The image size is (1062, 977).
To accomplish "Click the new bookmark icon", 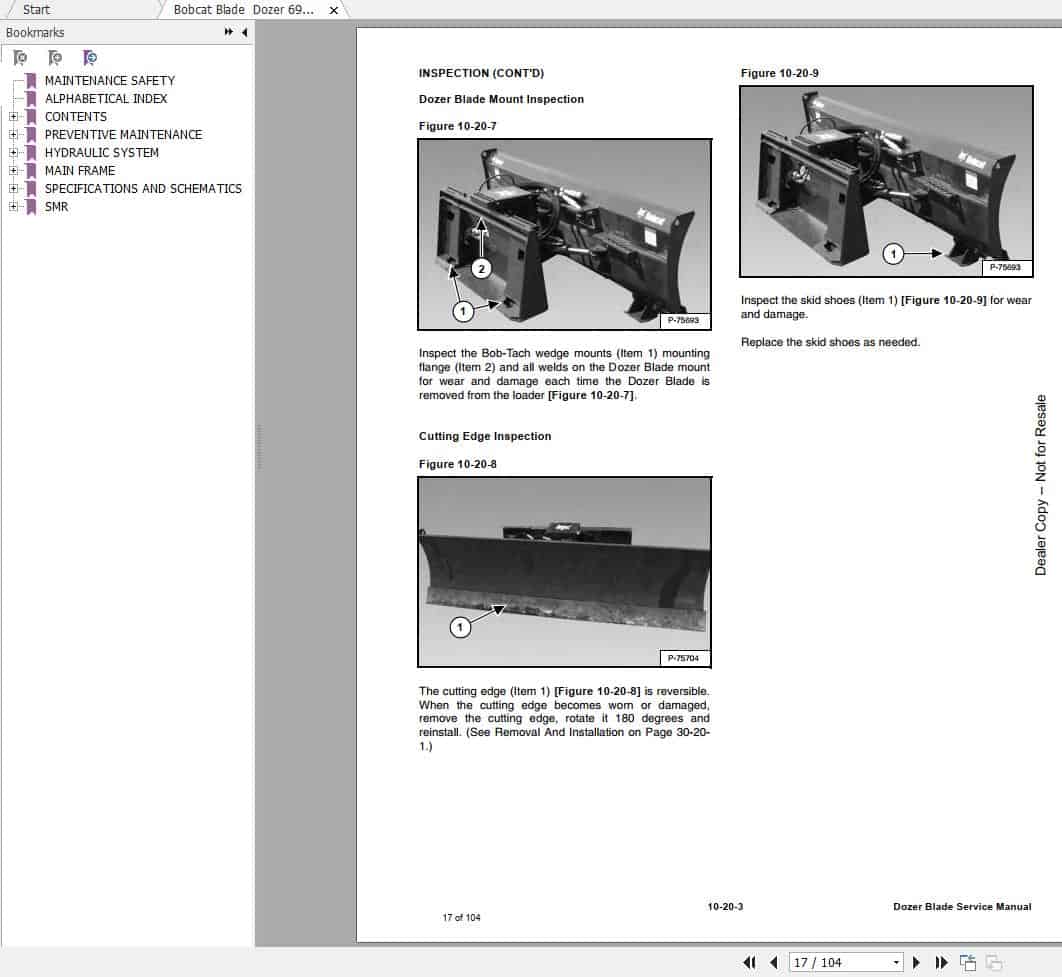I will click(55, 57).
